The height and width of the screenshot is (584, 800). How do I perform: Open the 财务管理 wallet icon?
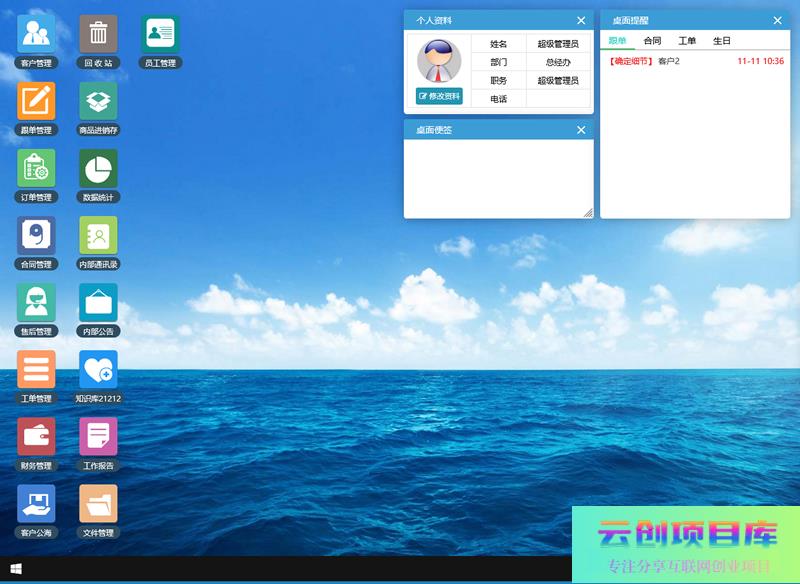(x=36, y=437)
